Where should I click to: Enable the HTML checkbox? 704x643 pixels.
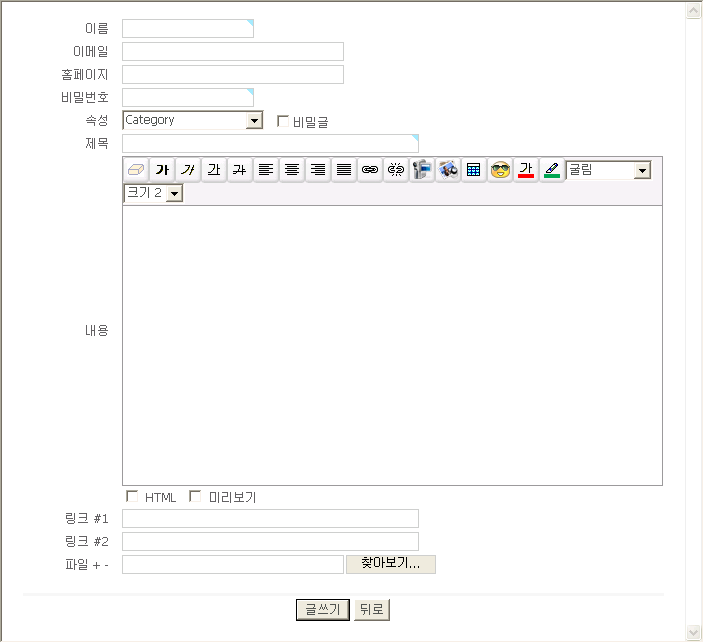pos(132,496)
